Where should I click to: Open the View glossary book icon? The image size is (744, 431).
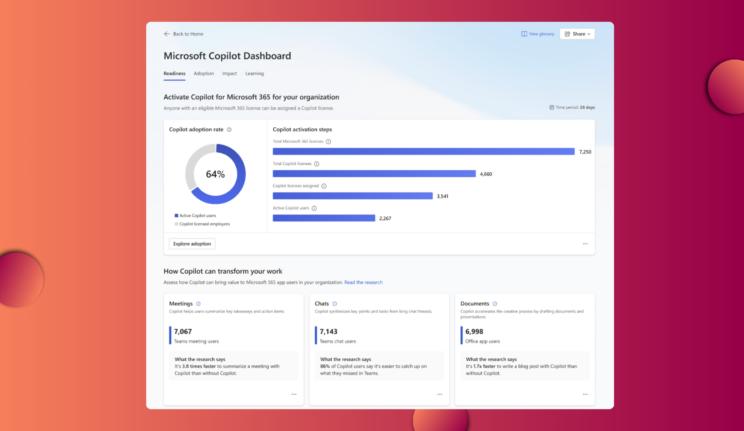[x=524, y=34]
